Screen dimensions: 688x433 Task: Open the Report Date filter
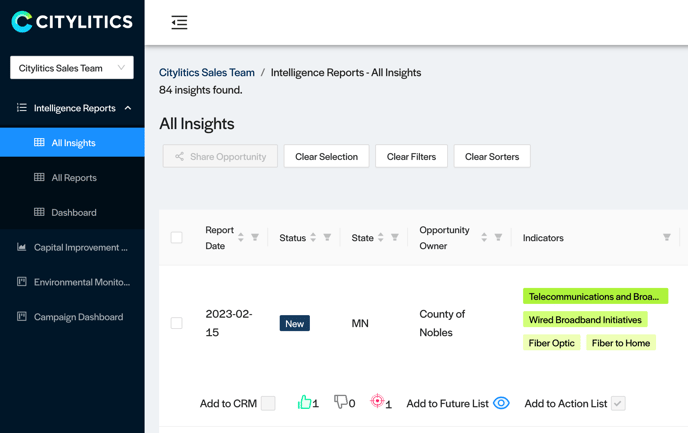[255, 237]
